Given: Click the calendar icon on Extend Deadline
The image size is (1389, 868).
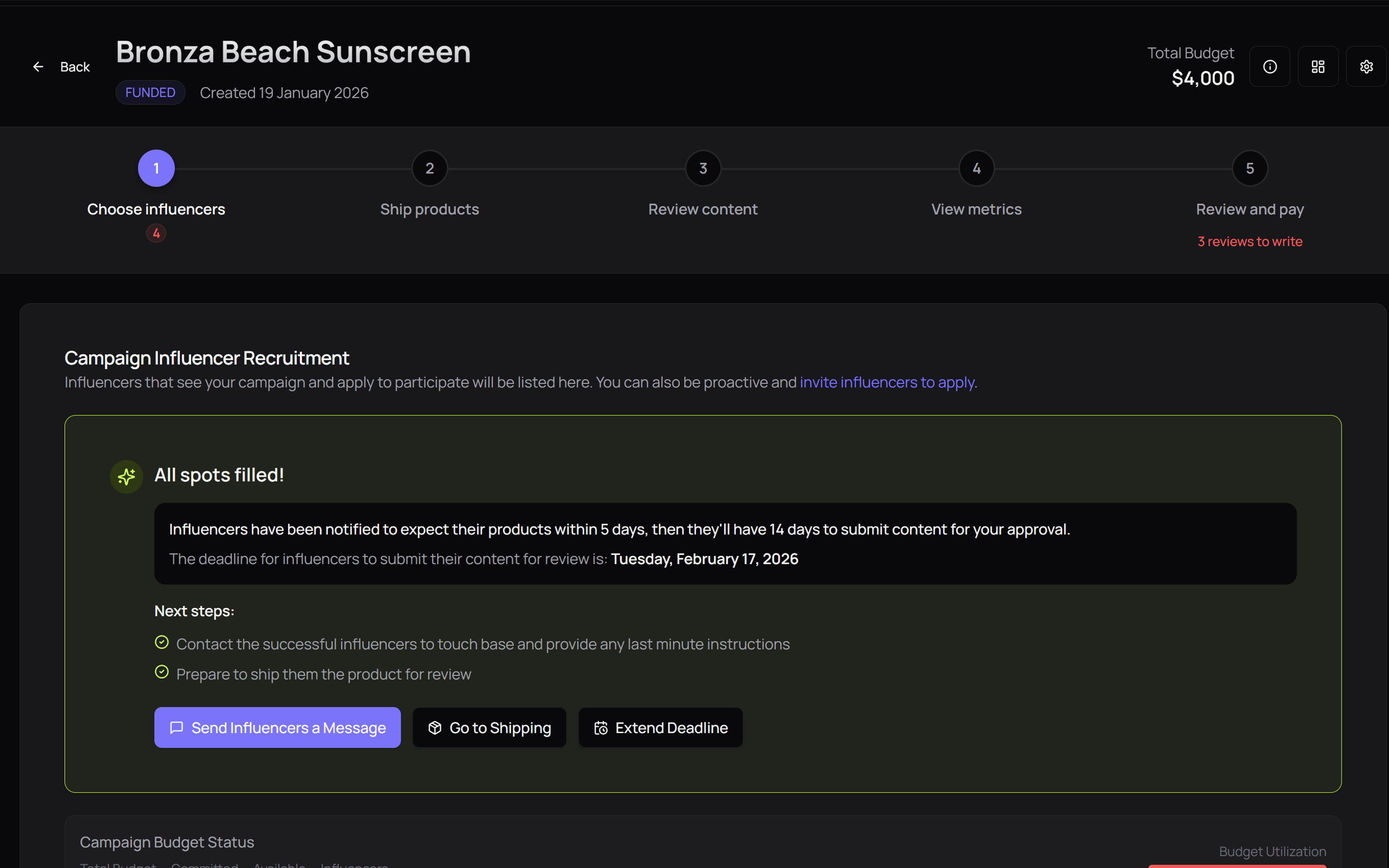Looking at the screenshot, I should [x=601, y=727].
